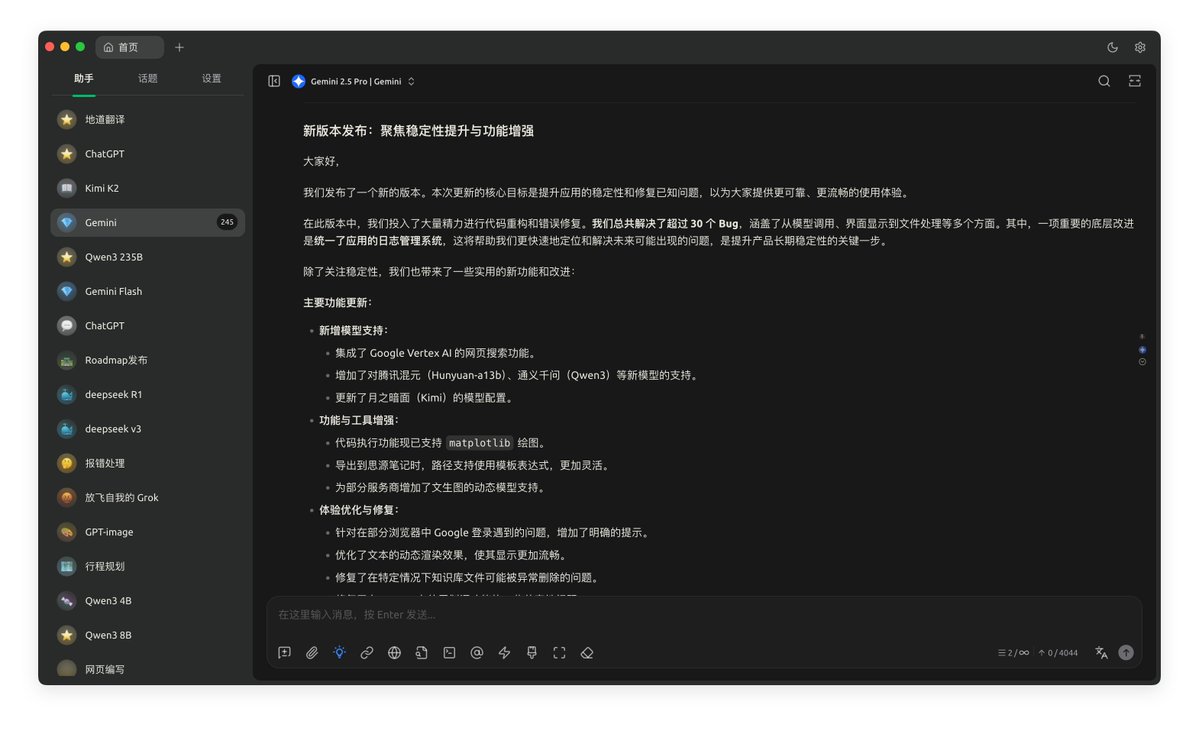The height and width of the screenshot is (731, 1199).
Task: Select the 地道翻译 assistant
Action: click(x=148, y=119)
